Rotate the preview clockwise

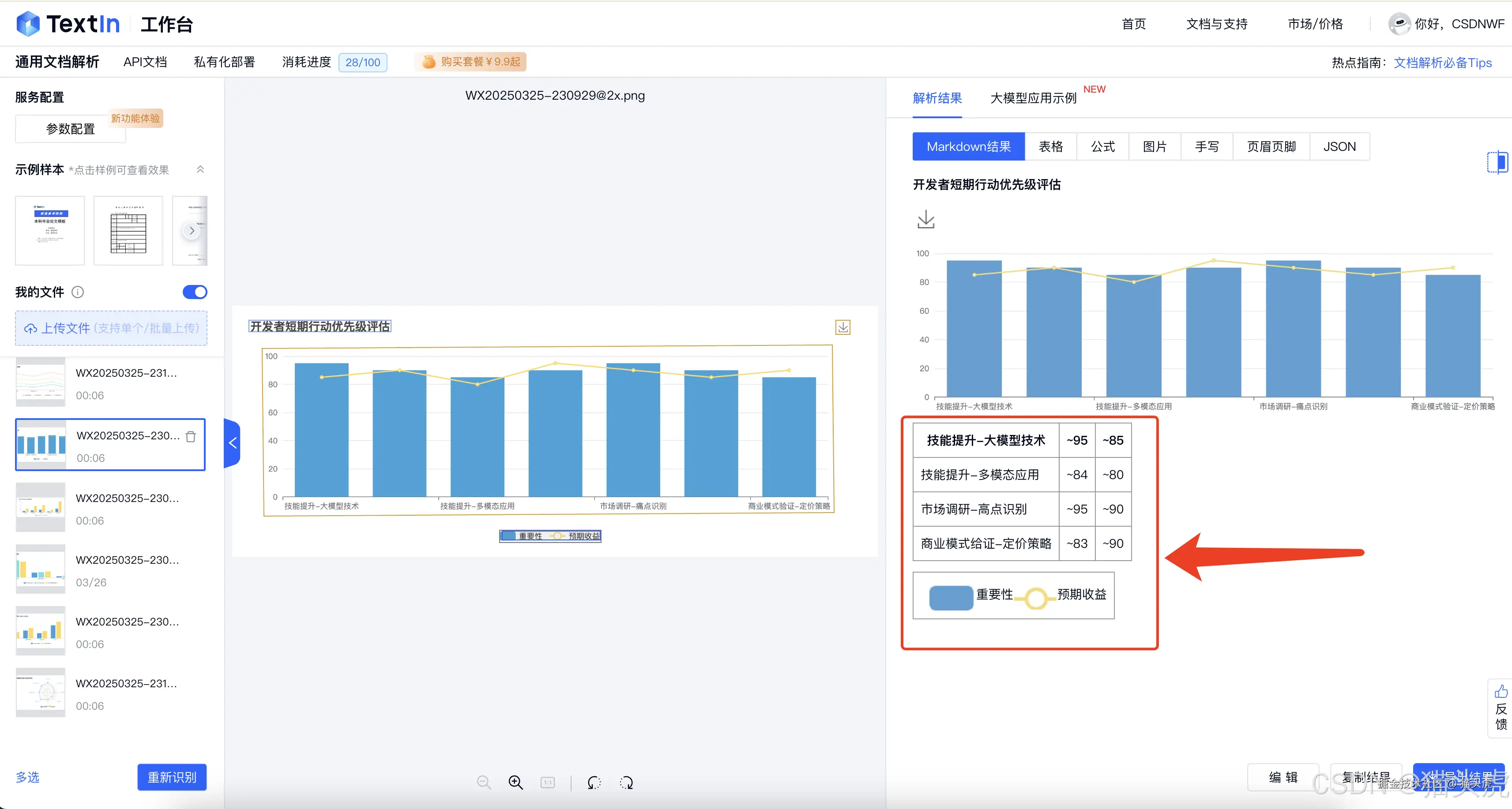tap(626, 782)
